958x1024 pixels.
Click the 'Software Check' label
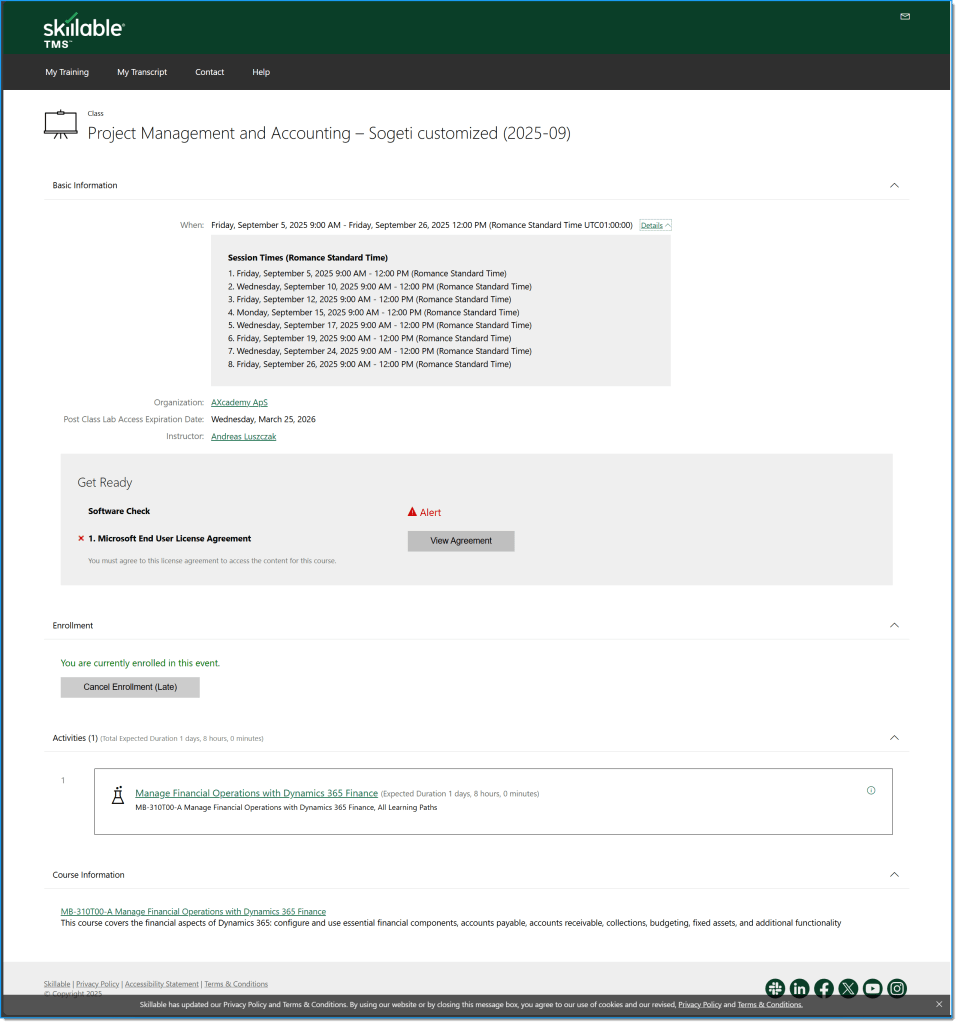click(x=119, y=511)
